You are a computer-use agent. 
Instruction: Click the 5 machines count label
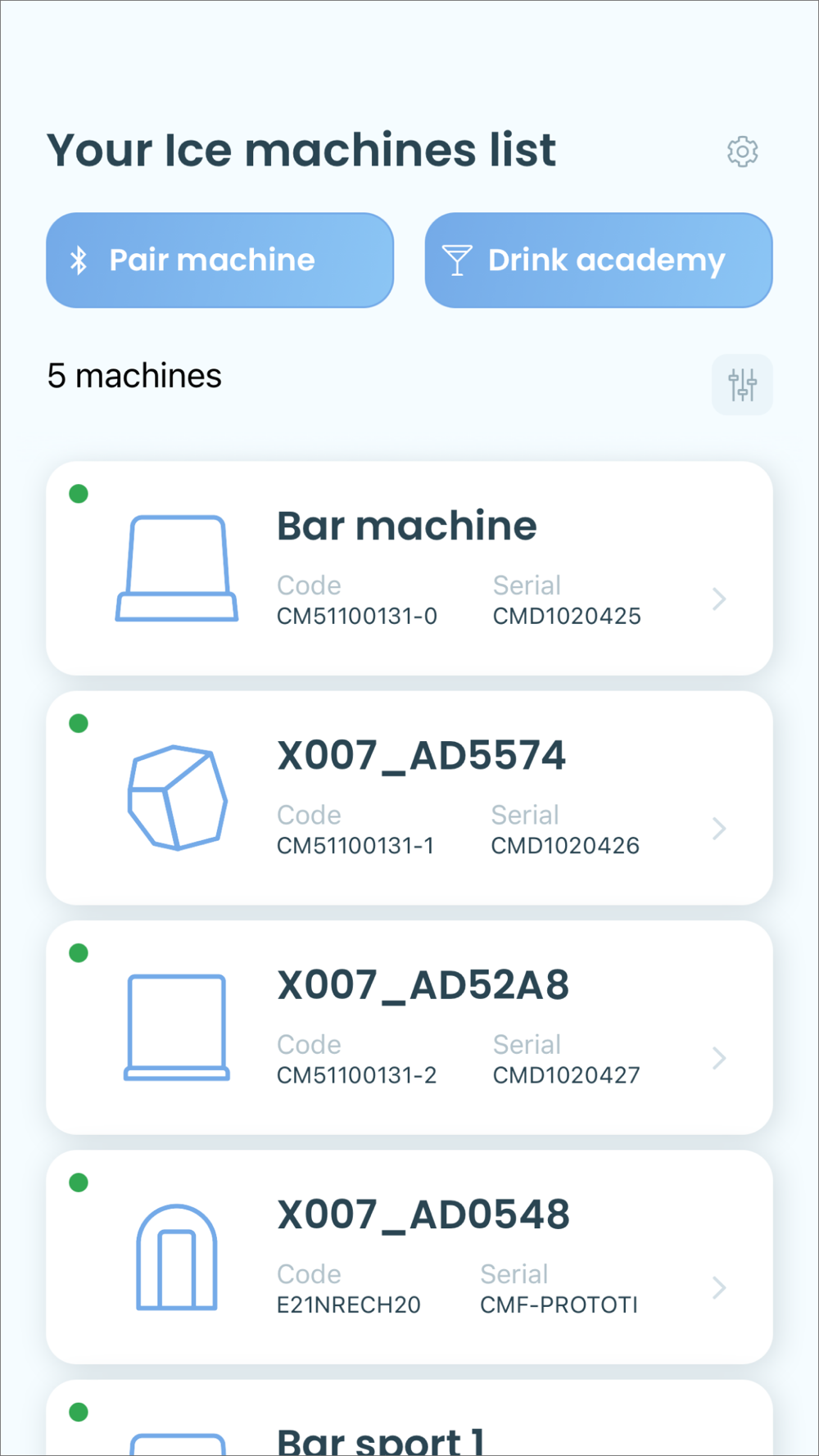134,376
